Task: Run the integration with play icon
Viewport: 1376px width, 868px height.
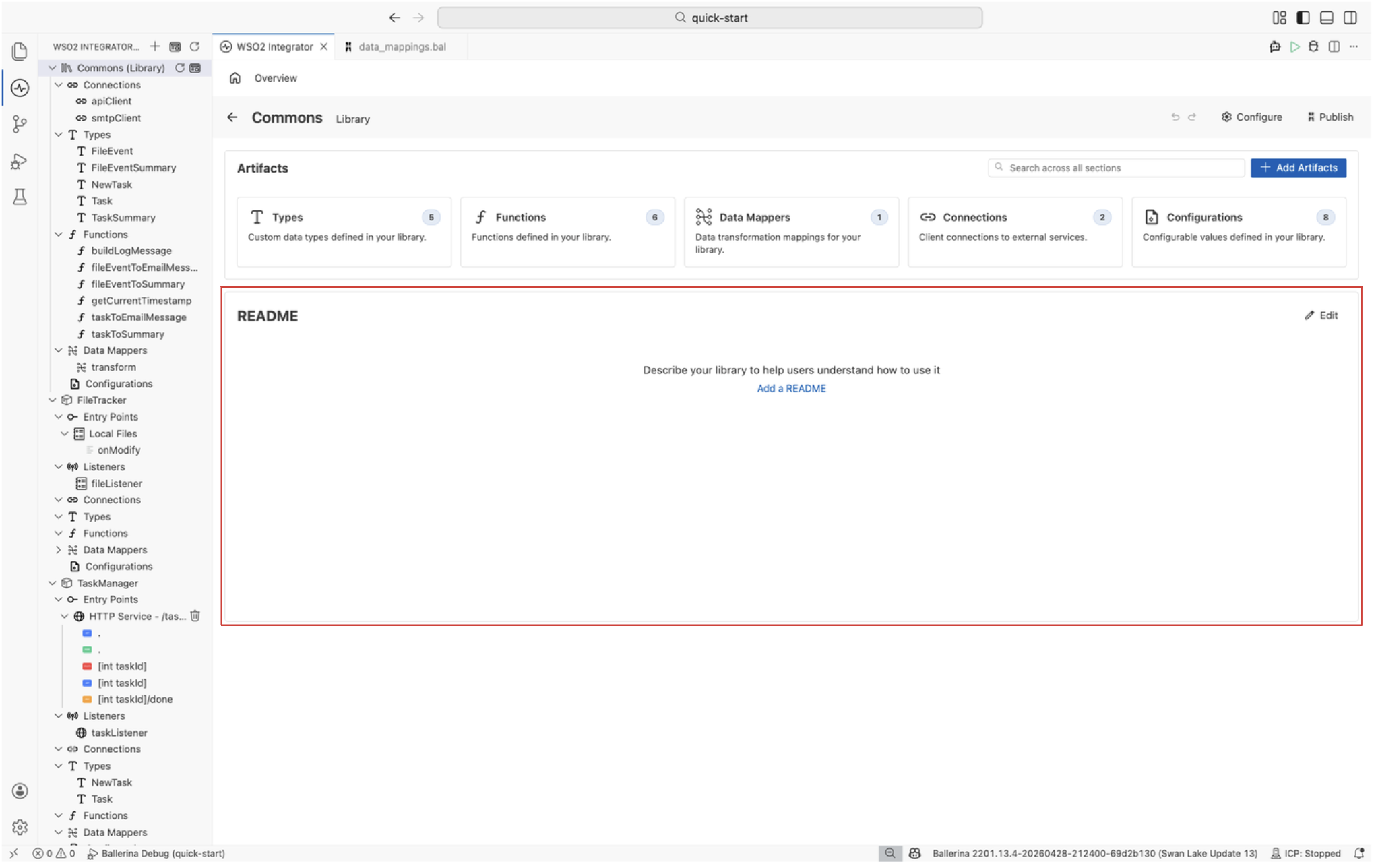Action: [x=1294, y=46]
